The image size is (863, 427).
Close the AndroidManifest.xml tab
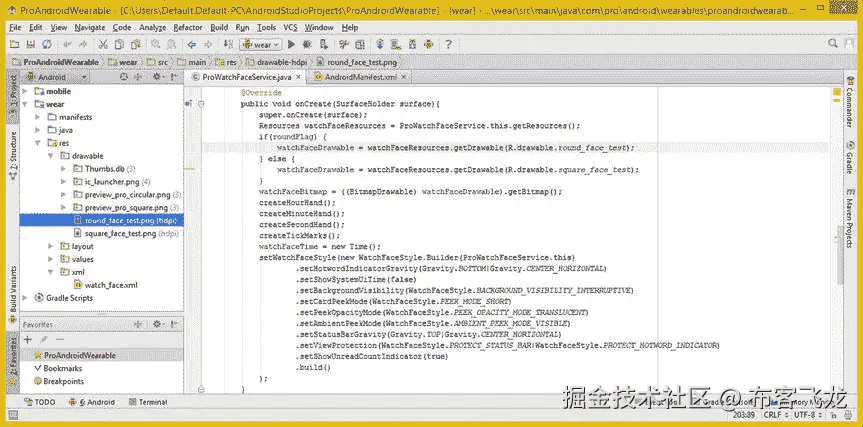click(x=404, y=78)
